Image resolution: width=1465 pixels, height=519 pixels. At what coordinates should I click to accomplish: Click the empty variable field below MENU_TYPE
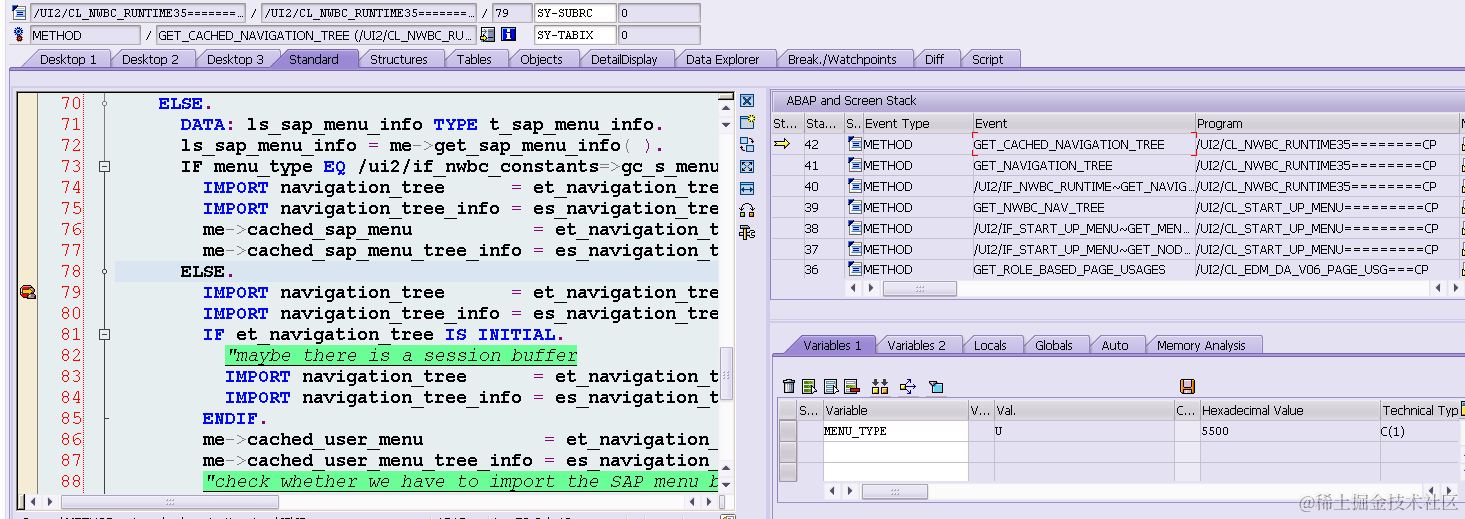895,451
